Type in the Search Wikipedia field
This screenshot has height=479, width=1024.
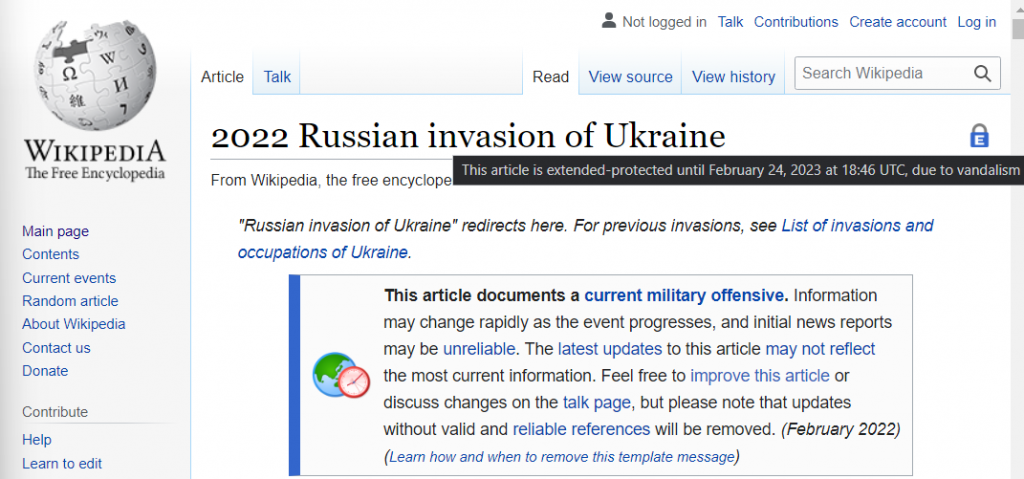pos(878,73)
